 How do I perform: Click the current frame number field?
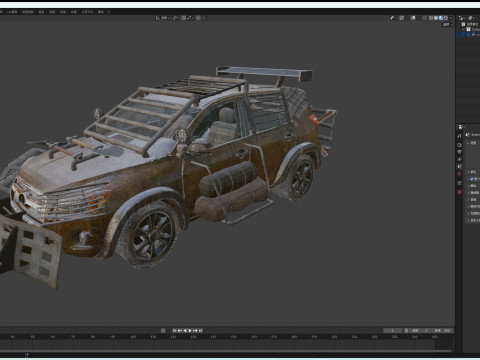point(393,331)
